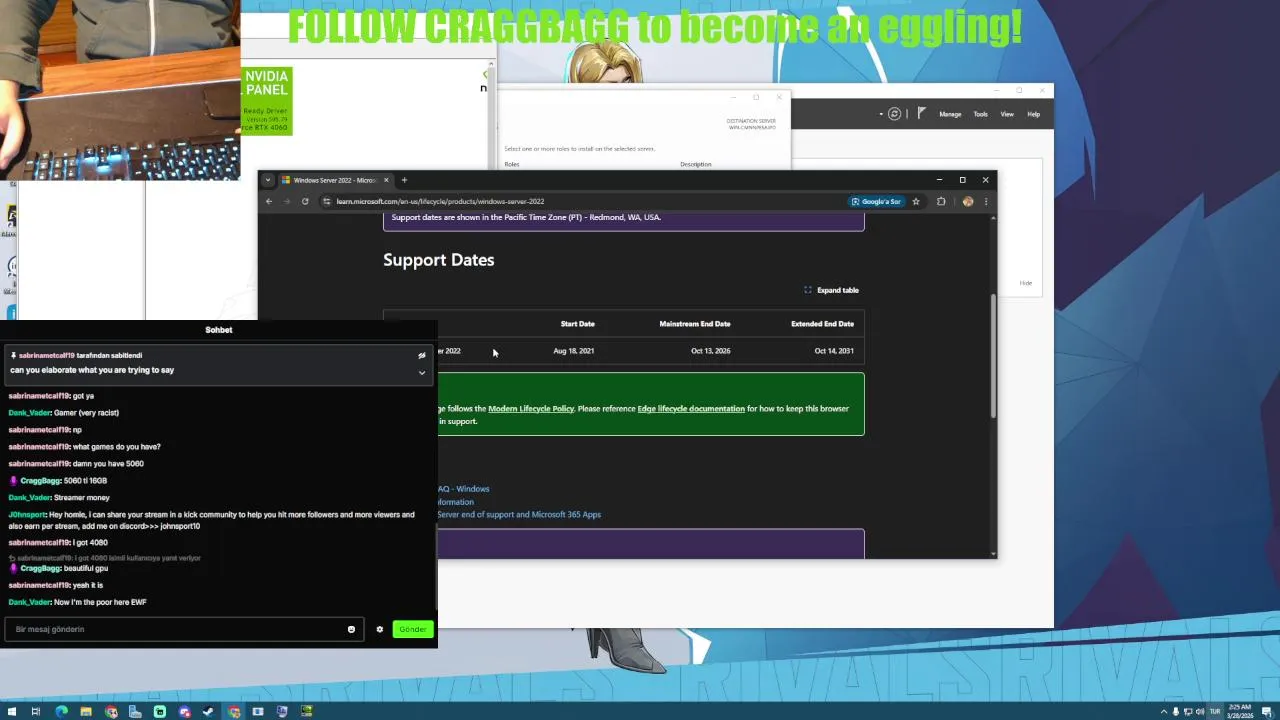Open the View menu in Server Manager

pyautogui.click(x=1007, y=114)
